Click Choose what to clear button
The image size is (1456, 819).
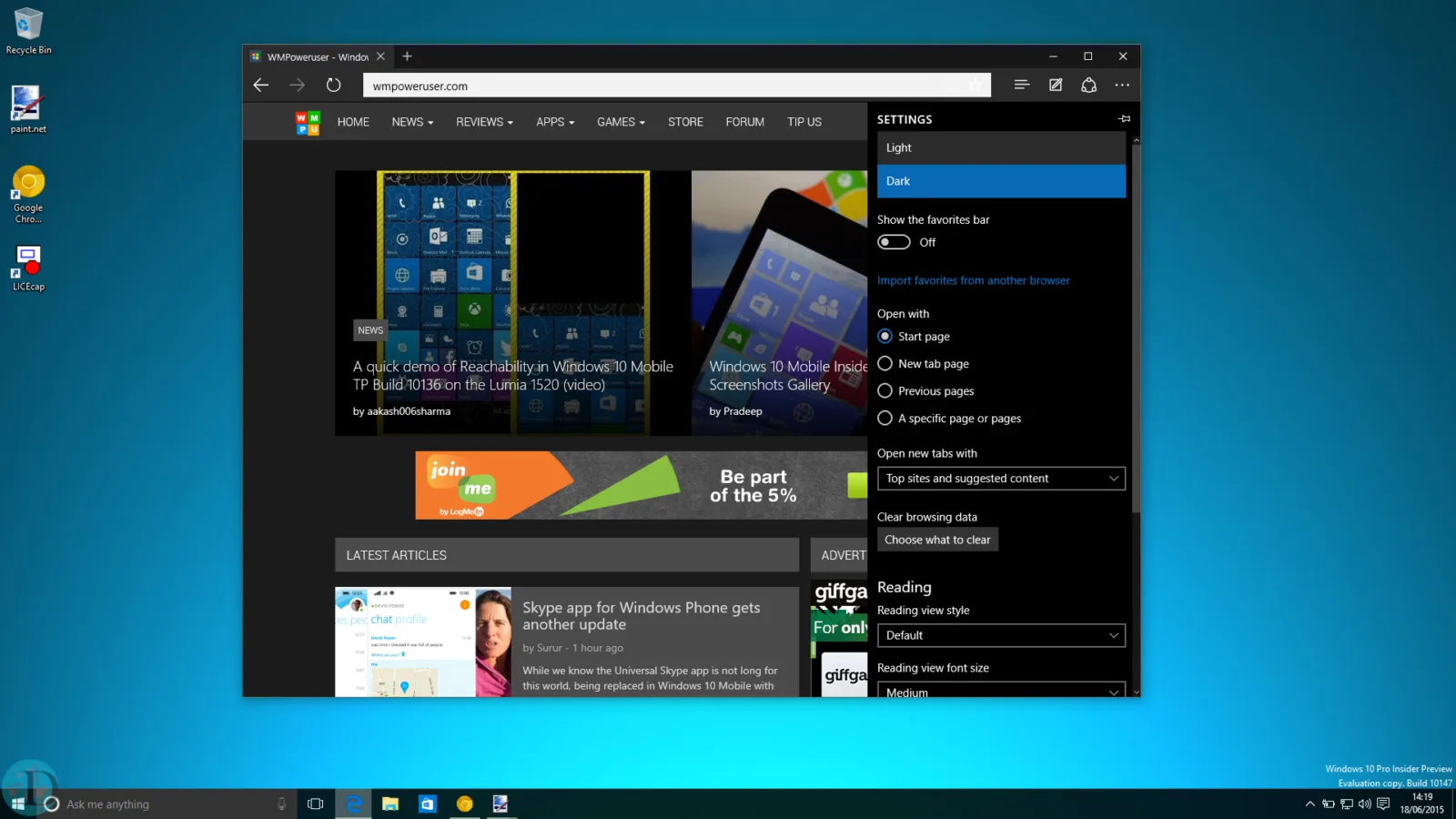click(x=937, y=540)
